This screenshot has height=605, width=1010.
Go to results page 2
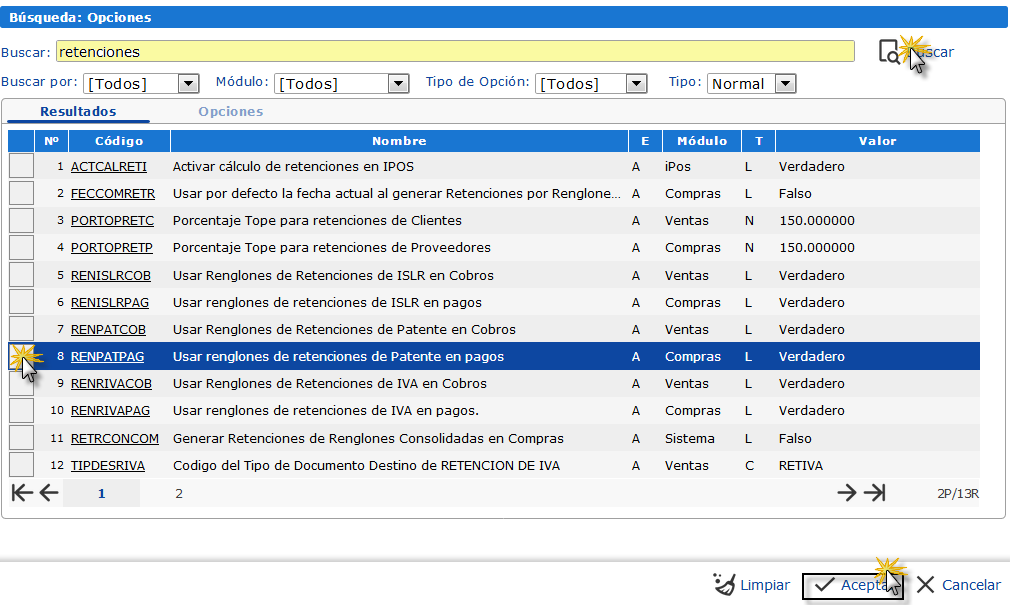[x=179, y=493]
